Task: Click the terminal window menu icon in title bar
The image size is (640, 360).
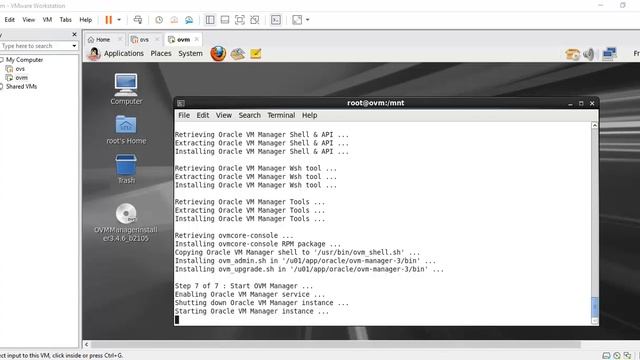Action: [x=181, y=103]
